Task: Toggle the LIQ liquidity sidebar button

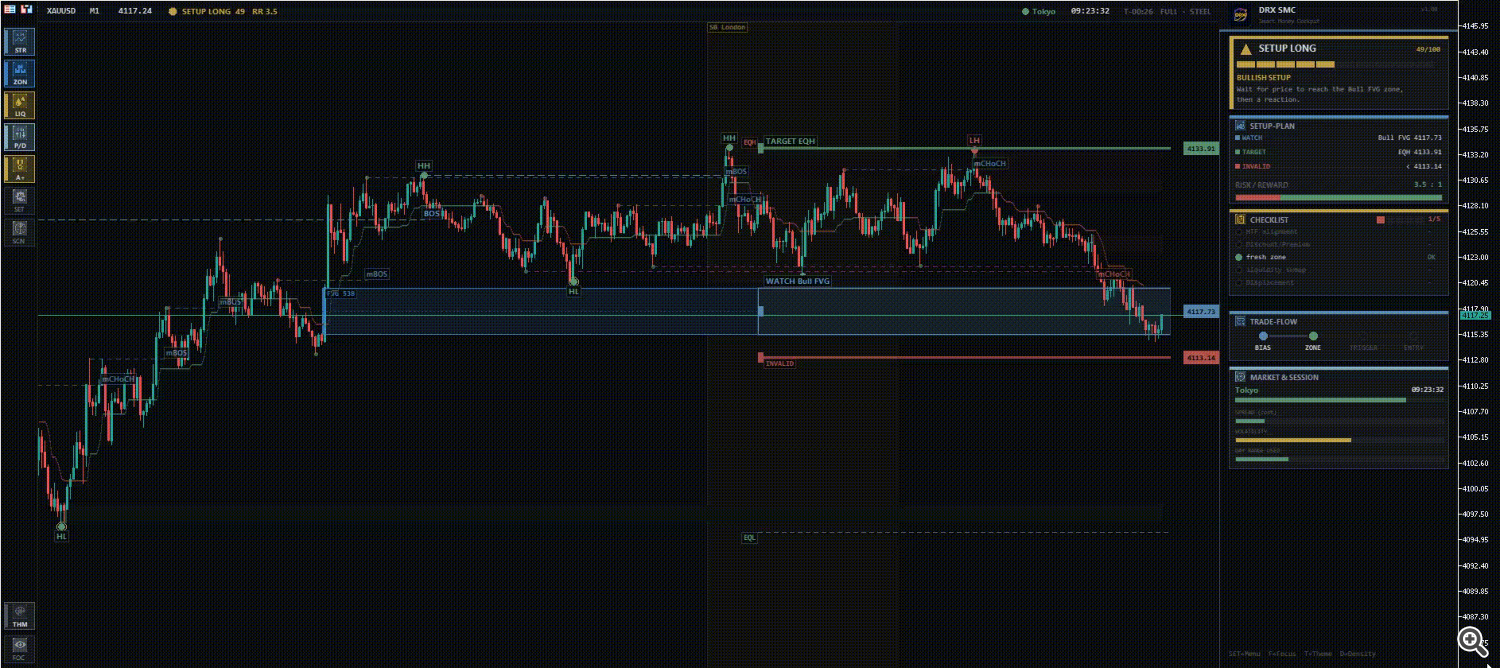Action: [x=20, y=105]
